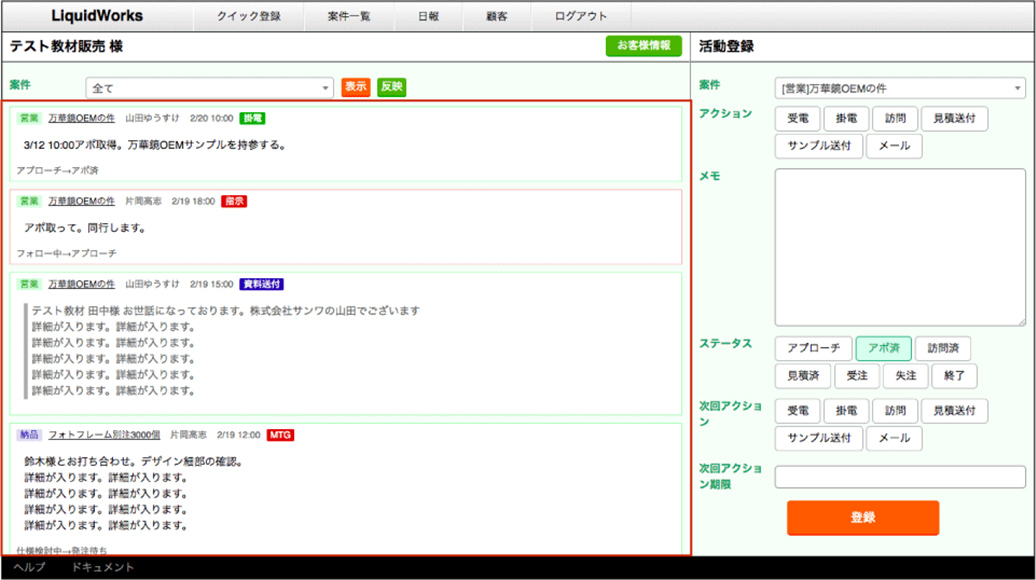Submit with the orange 登録 button
Screen dimensions: 1036x580
862,518
